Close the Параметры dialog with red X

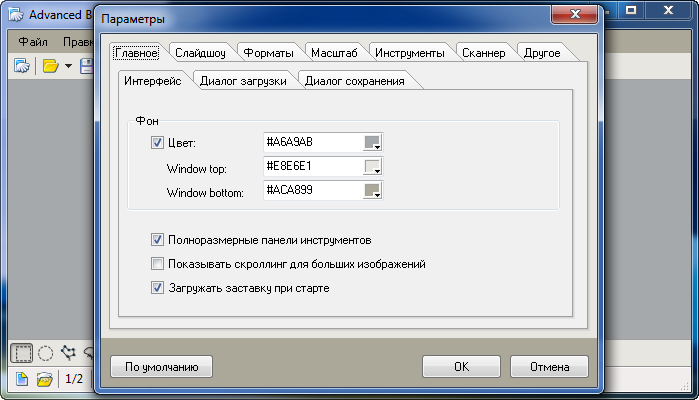(x=575, y=14)
